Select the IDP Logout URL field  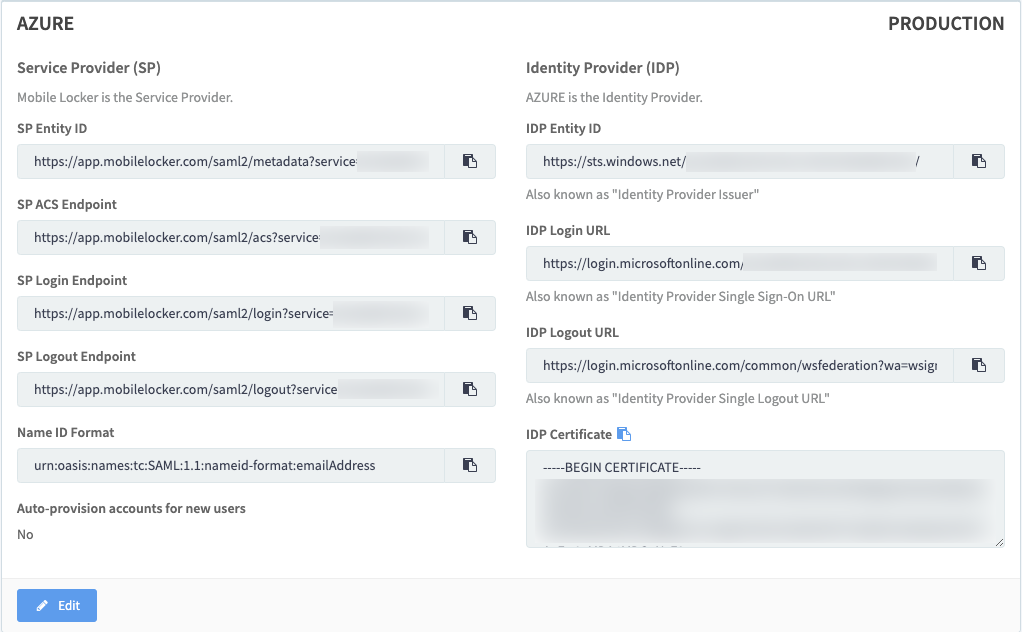[x=740, y=365]
